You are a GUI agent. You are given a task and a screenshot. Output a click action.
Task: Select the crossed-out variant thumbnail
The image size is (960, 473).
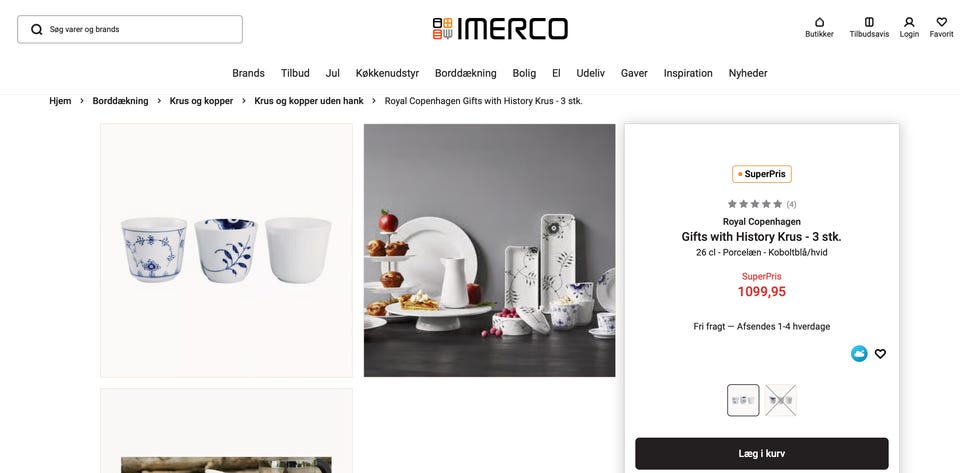pyautogui.click(x=781, y=400)
